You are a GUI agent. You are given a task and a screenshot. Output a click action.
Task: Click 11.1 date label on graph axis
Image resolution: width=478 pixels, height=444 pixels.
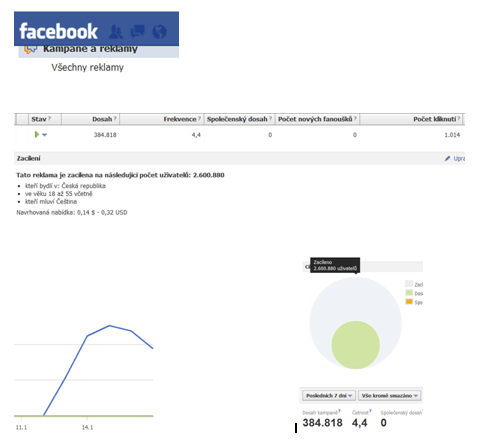[21, 428]
